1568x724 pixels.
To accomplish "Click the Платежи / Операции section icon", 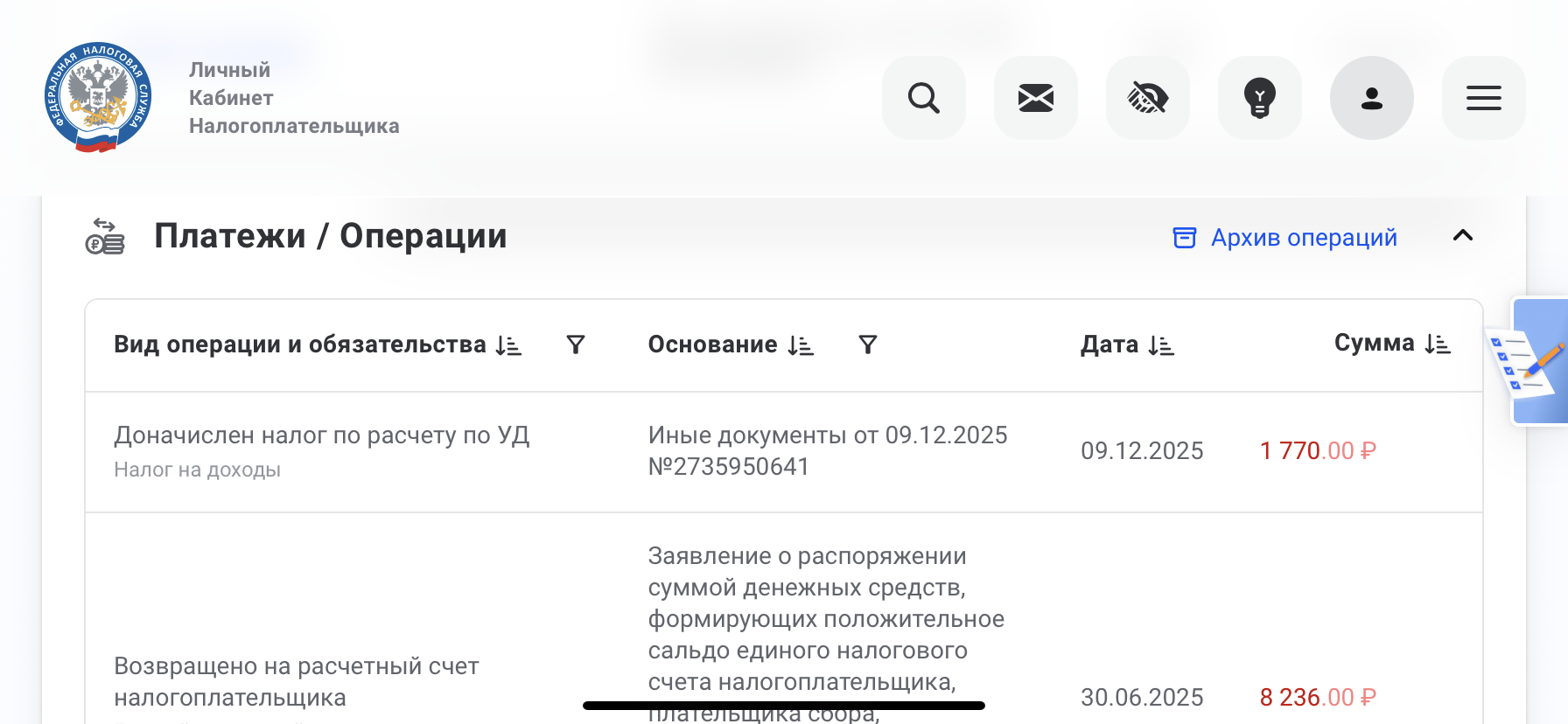I will (x=104, y=237).
